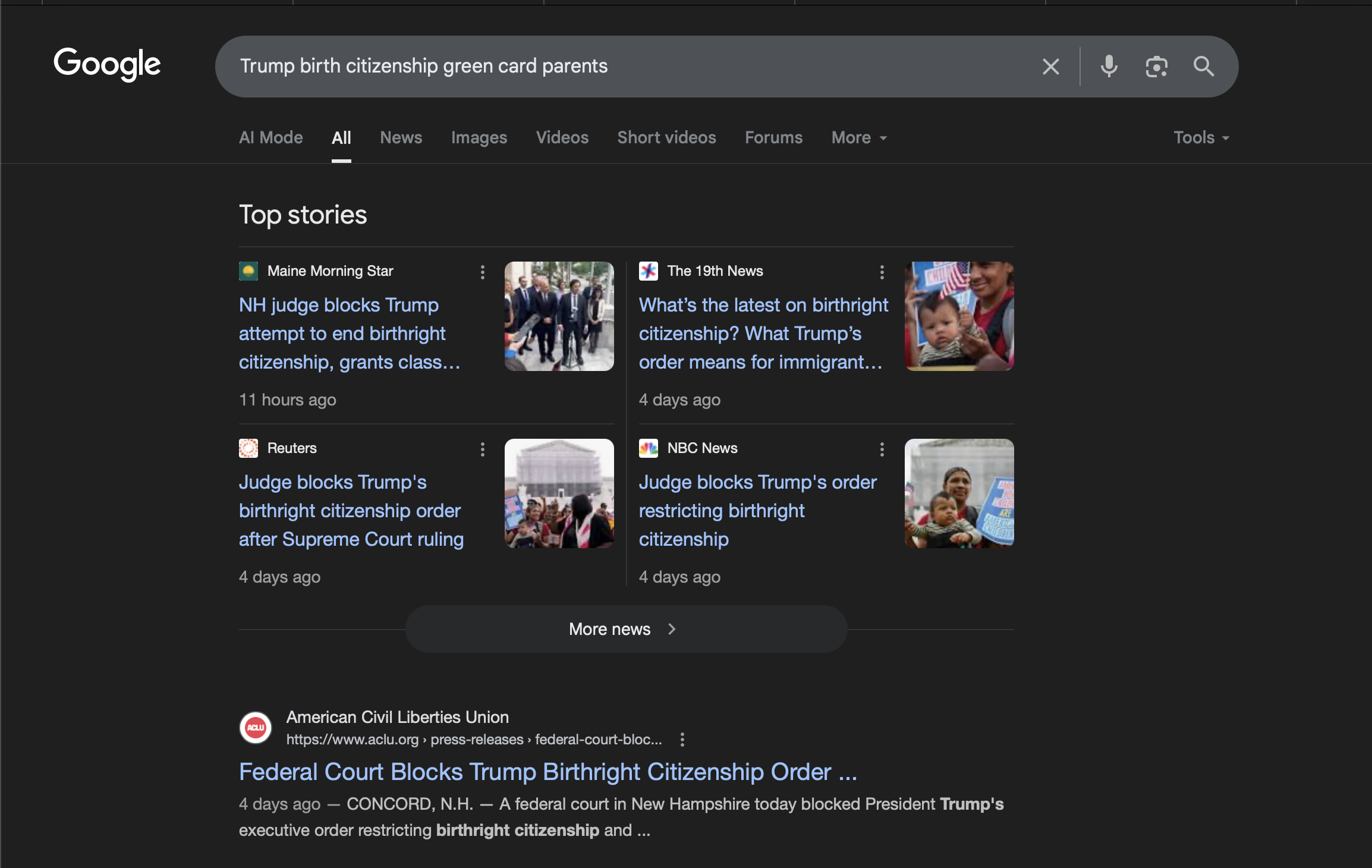This screenshot has width=1372, height=868.
Task: Open options menu for Reuters story
Action: click(x=483, y=449)
